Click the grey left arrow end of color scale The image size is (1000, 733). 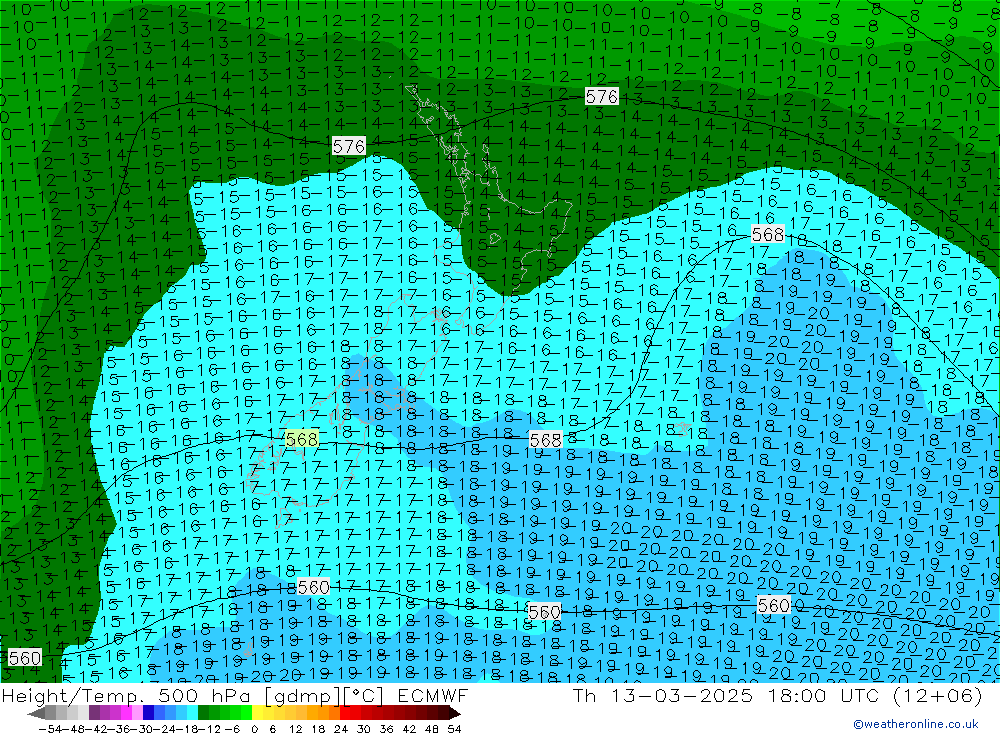tap(36, 713)
